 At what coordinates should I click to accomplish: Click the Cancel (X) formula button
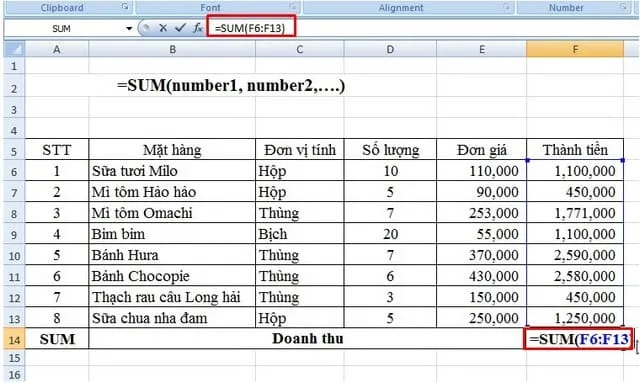pyautogui.click(x=163, y=28)
